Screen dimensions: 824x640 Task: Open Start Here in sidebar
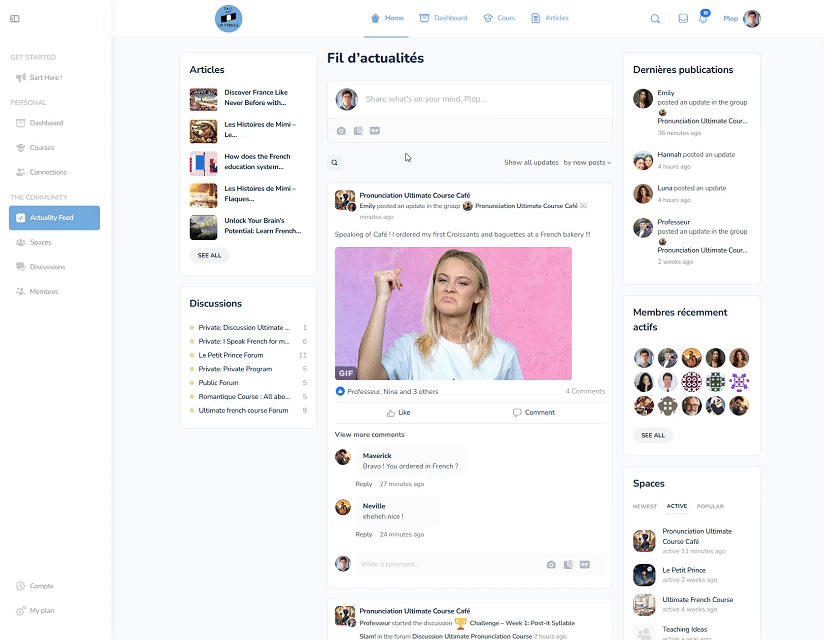tap(39, 78)
